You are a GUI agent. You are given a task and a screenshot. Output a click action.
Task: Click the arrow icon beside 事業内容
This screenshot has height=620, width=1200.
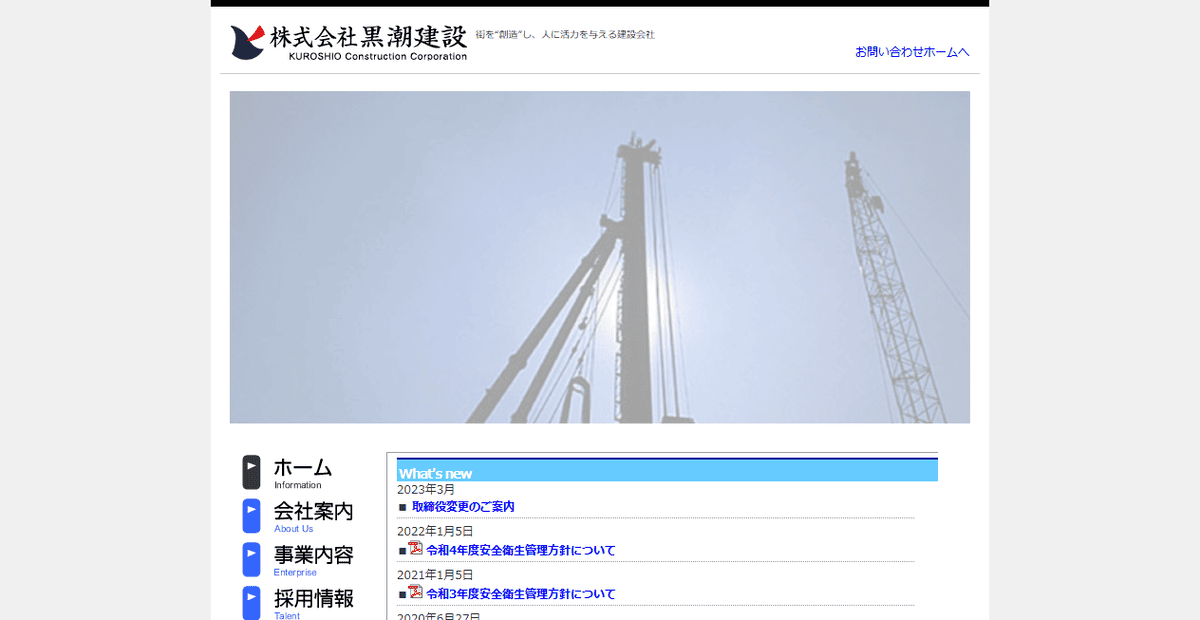(x=250, y=558)
